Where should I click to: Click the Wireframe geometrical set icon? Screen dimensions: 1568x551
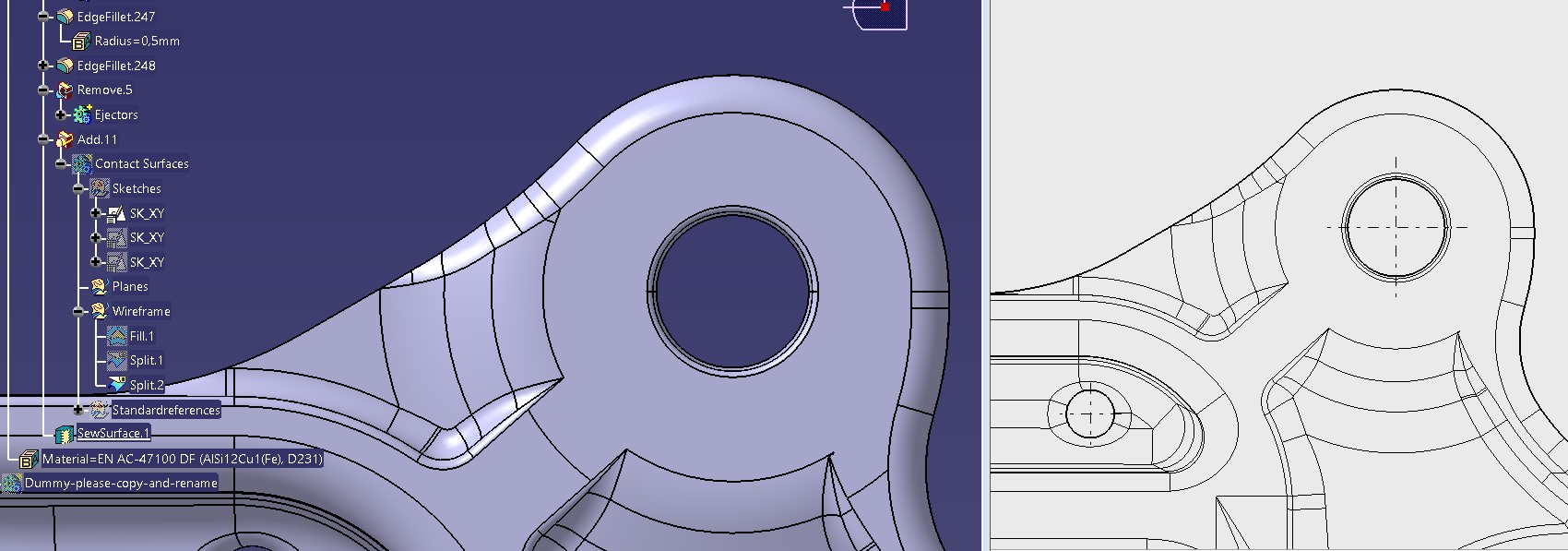[100, 311]
